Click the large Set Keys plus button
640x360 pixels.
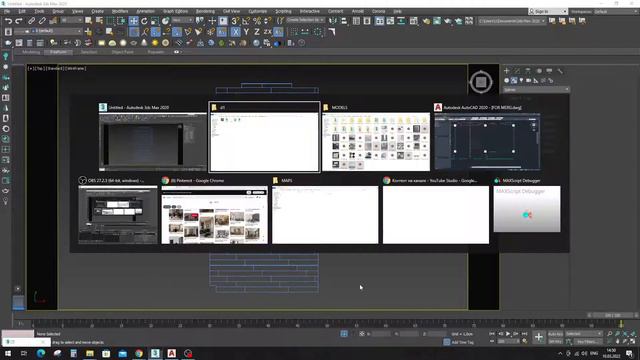click(539, 337)
